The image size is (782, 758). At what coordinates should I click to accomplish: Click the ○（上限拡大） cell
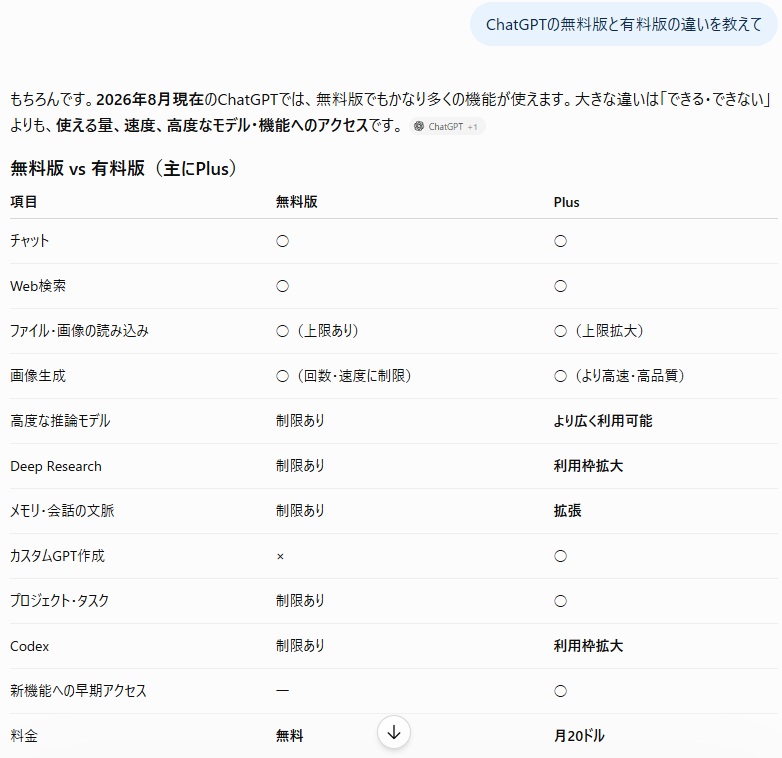599,331
